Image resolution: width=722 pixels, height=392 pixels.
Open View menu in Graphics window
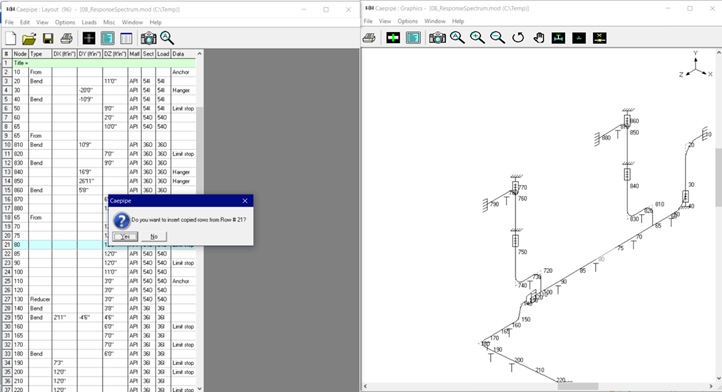[x=385, y=21]
